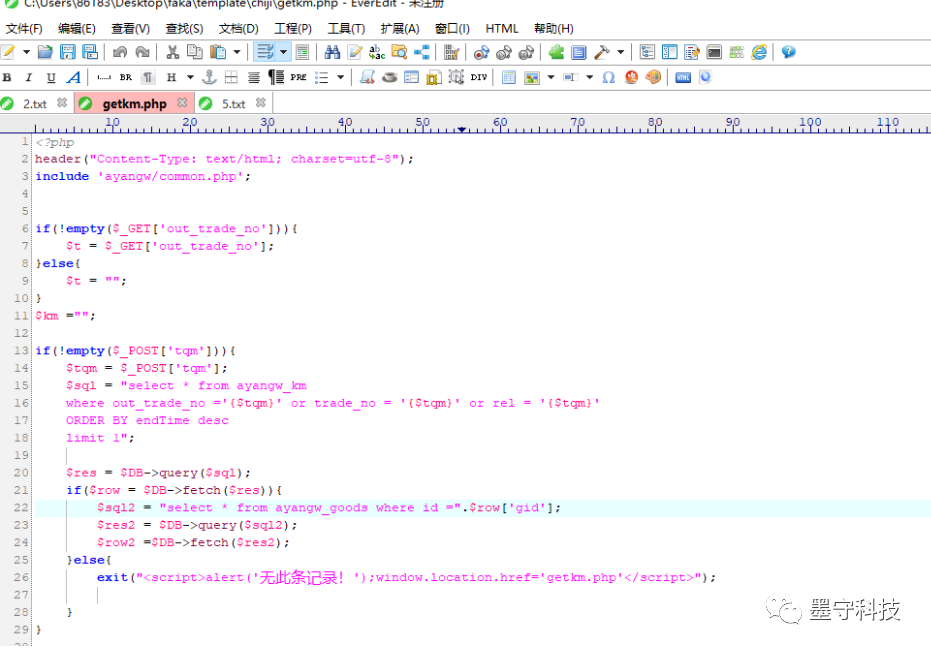Toggle the outline panel icon
This screenshot has height=651, width=931.
647,52
